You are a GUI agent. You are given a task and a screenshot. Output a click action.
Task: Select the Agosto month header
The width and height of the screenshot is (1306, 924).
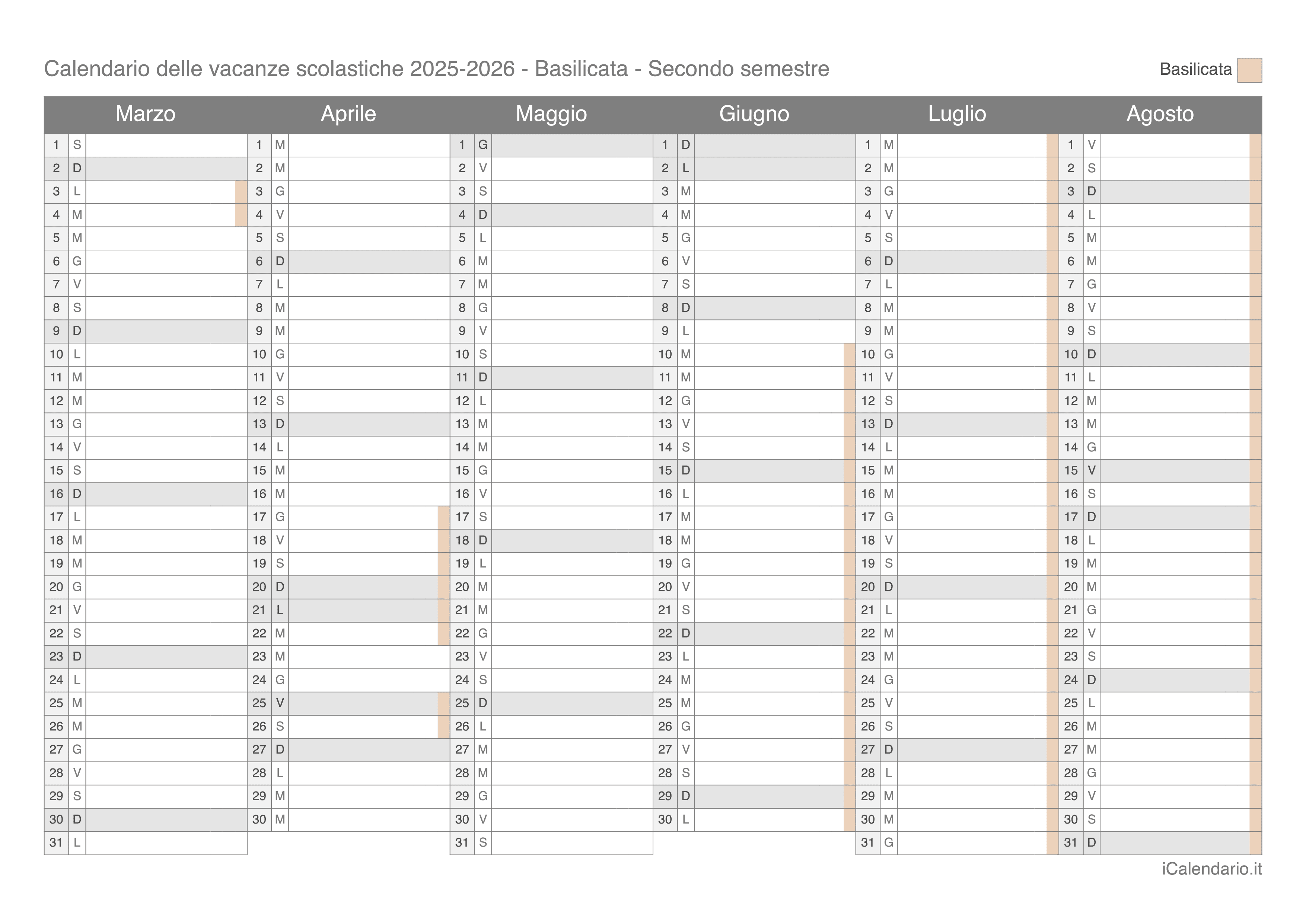click(x=1160, y=114)
